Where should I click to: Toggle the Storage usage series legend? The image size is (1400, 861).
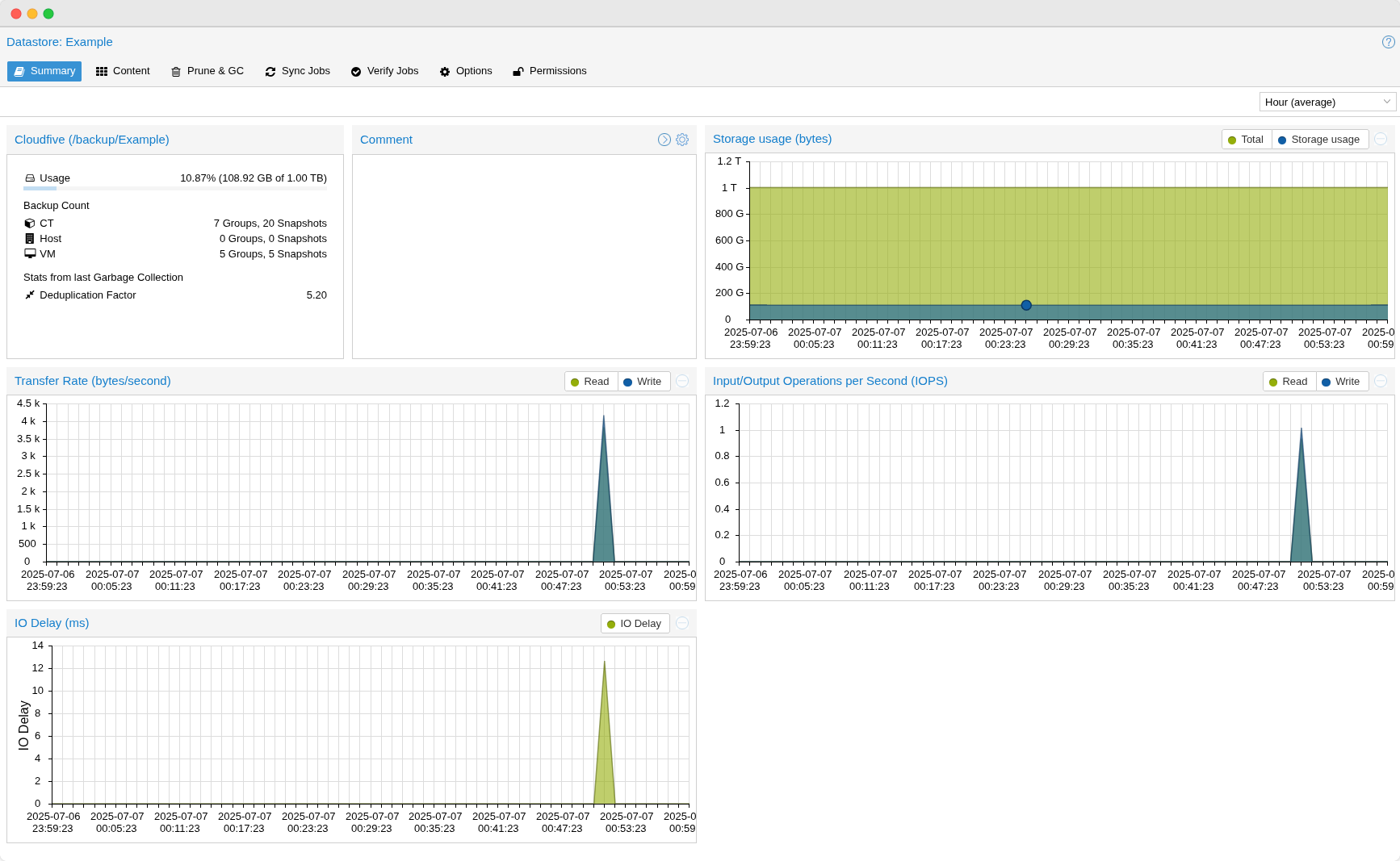click(1320, 140)
